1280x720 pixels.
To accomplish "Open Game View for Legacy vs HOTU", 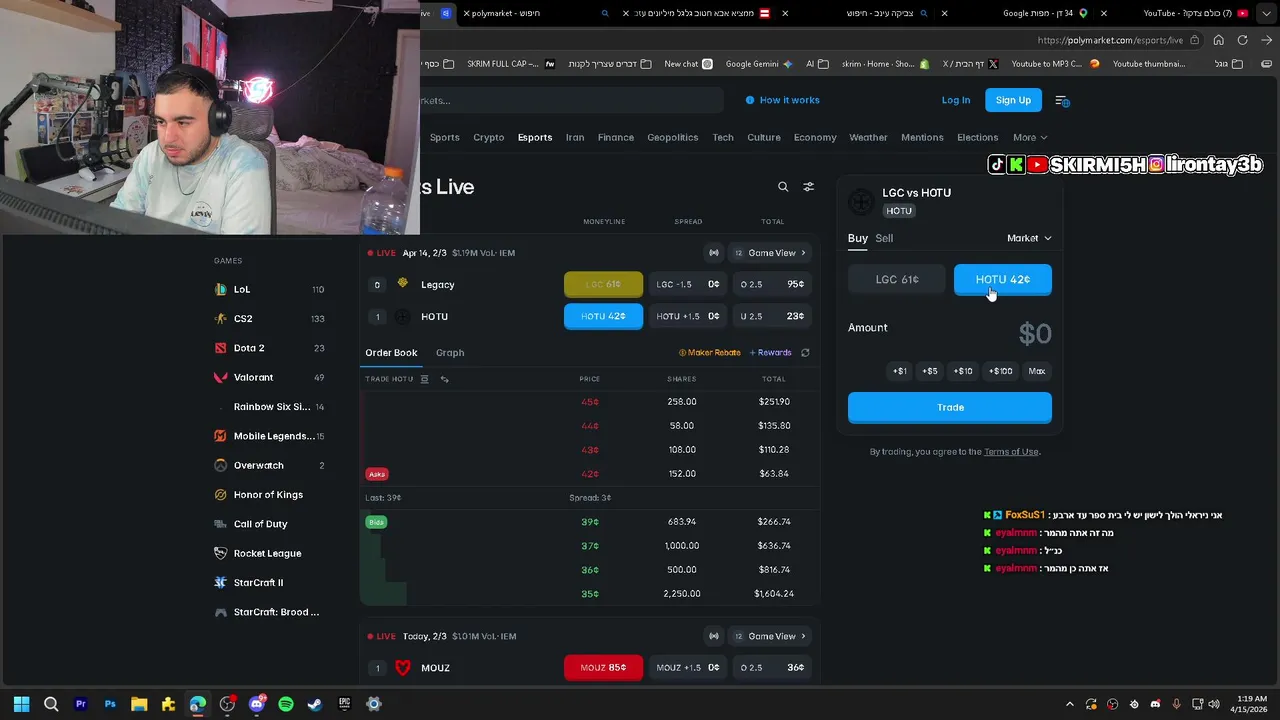I will (771, 253).
